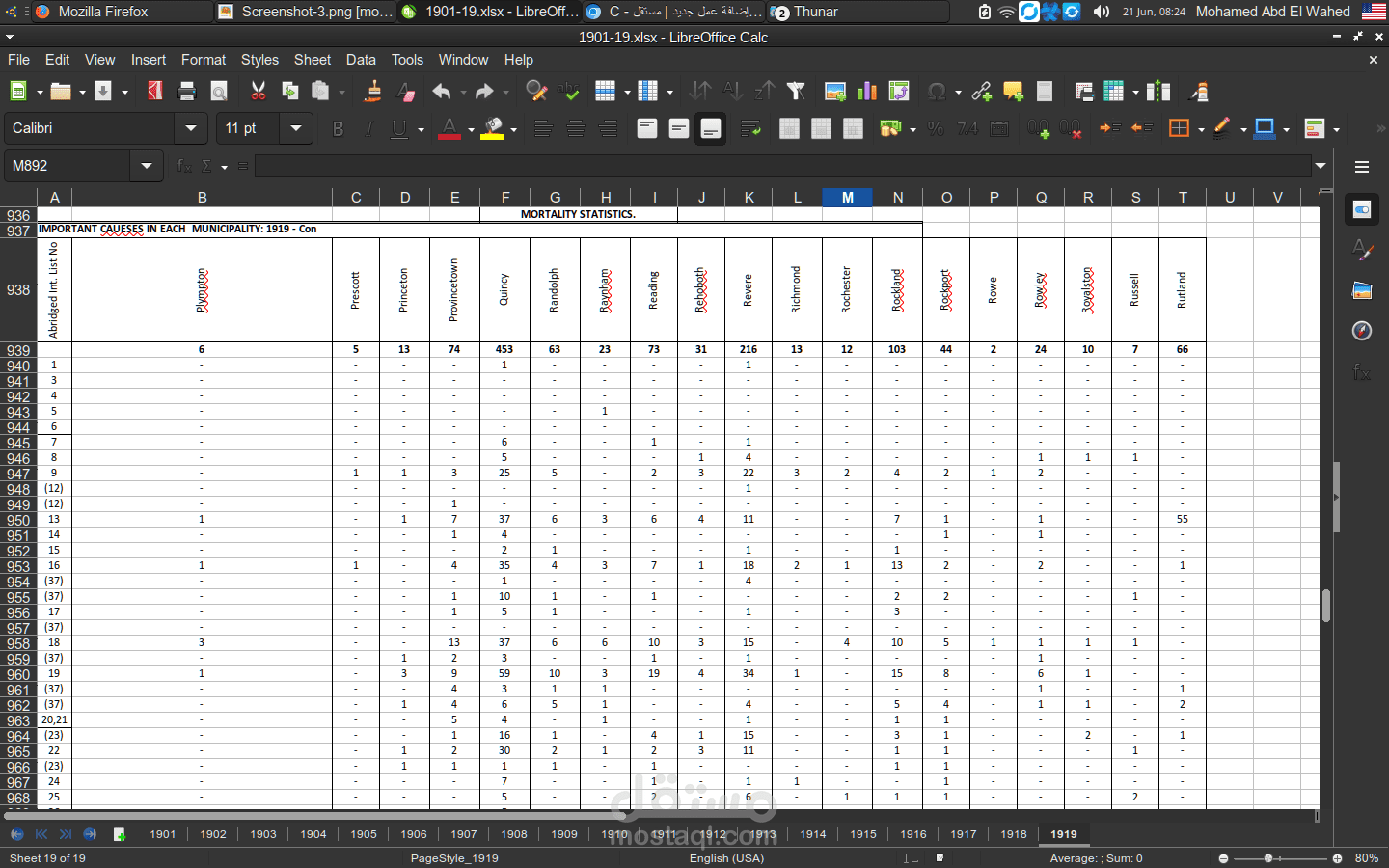The height and width of the screenshot is (868, 1389).
Task: Open the Insert Chart tool
Action: (866, 91)
